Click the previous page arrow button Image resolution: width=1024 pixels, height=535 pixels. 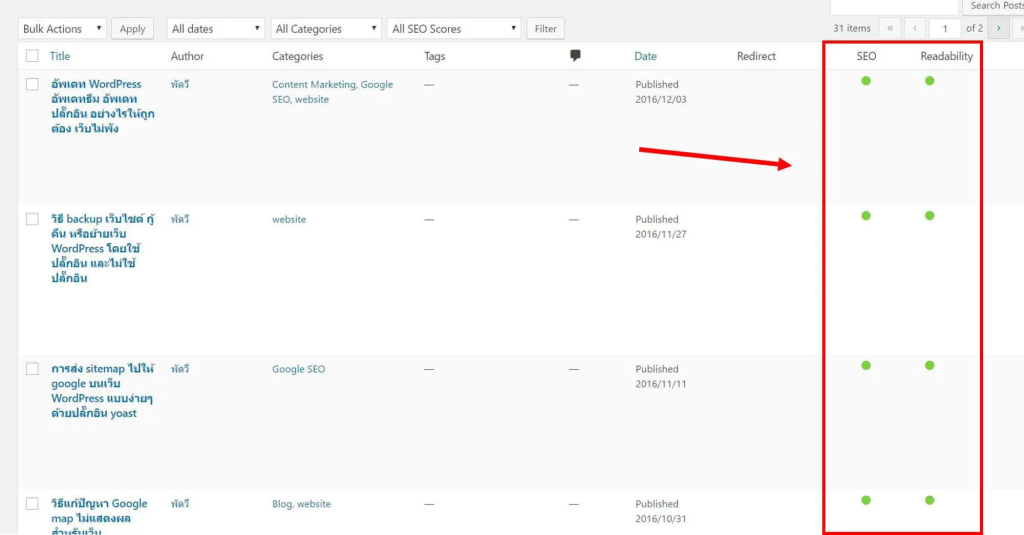[x=915, y=29]
